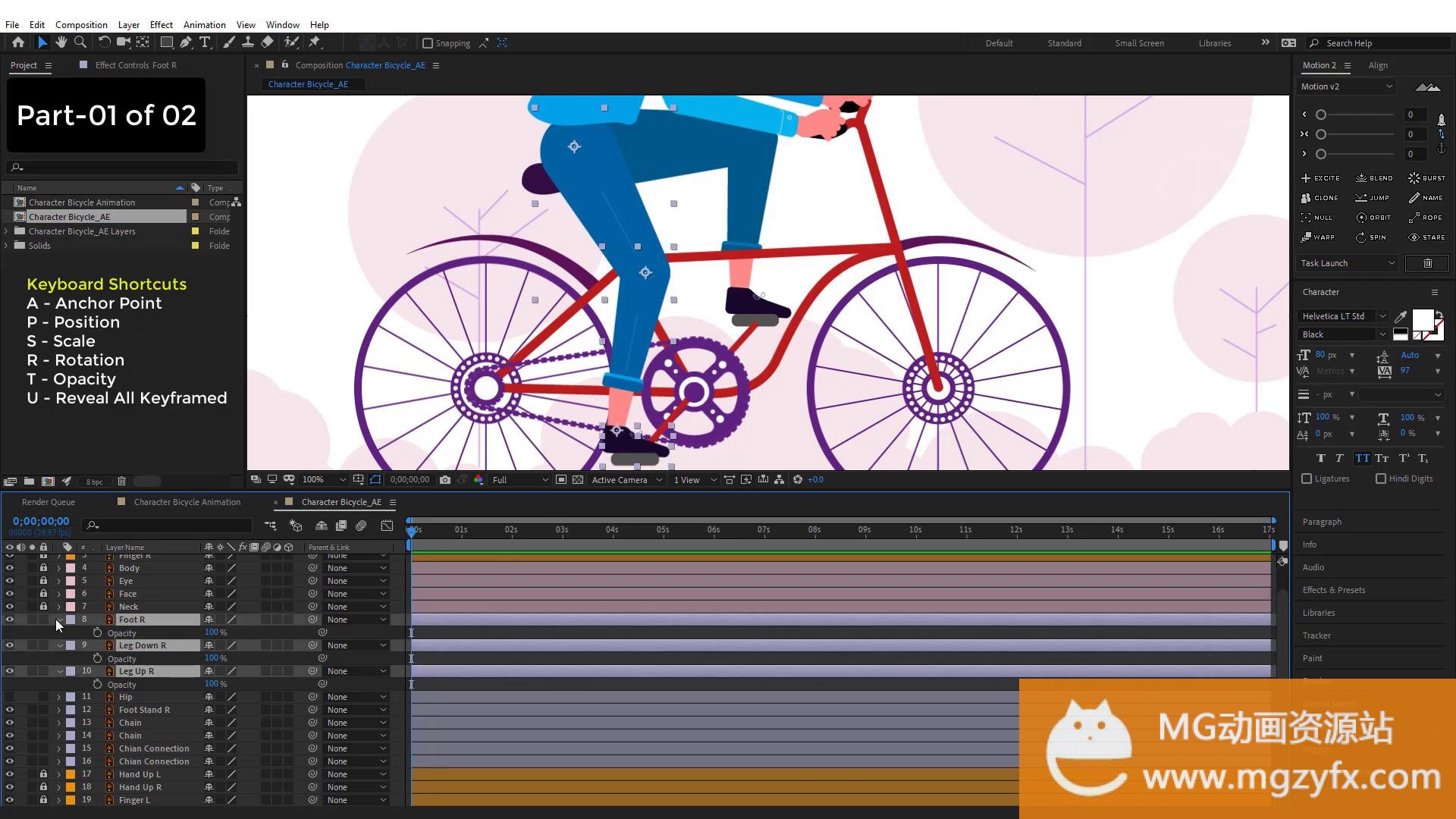Switch to the Align panel tab

click(1378, 65)
